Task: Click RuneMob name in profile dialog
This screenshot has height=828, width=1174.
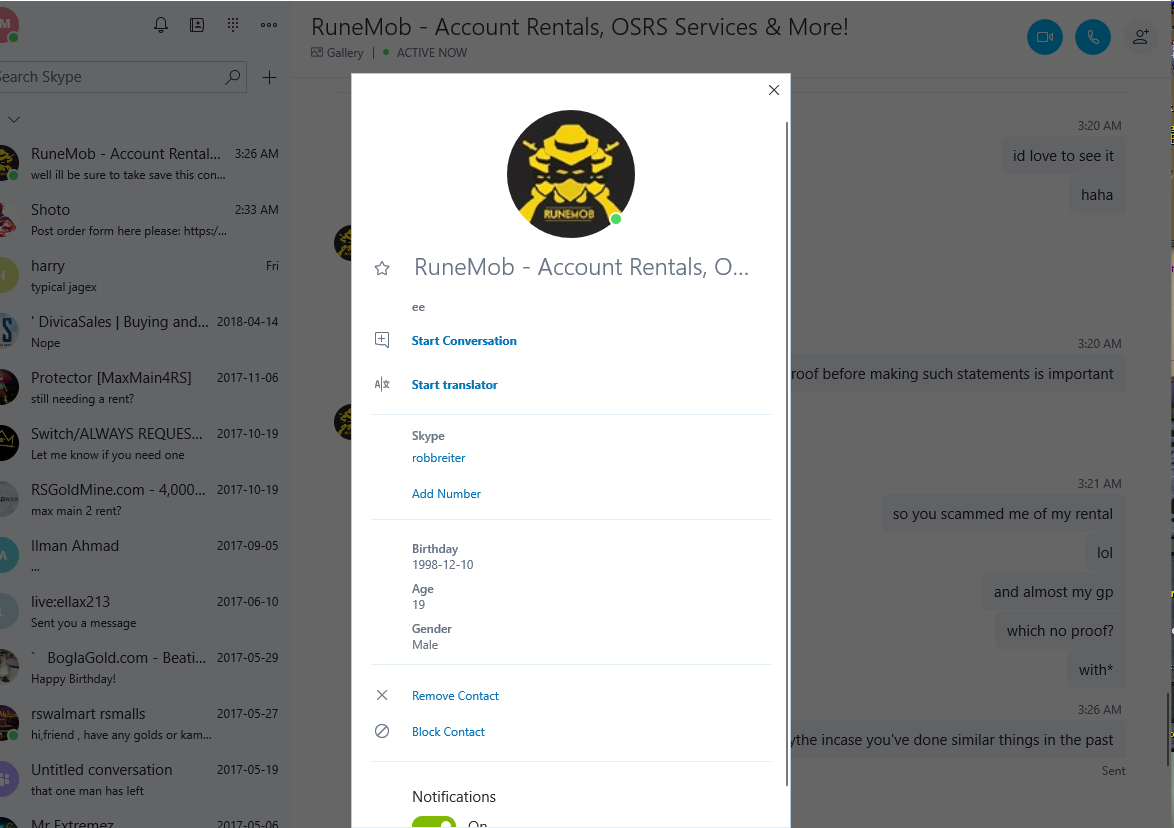Action: 581,267
